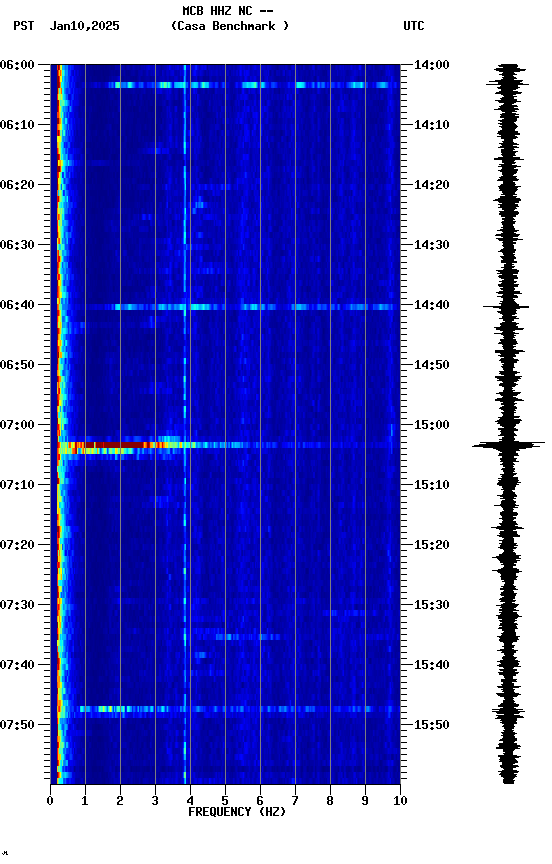
Task: Select the 06:30 PST time label
Action: click(x=17, y=245)
